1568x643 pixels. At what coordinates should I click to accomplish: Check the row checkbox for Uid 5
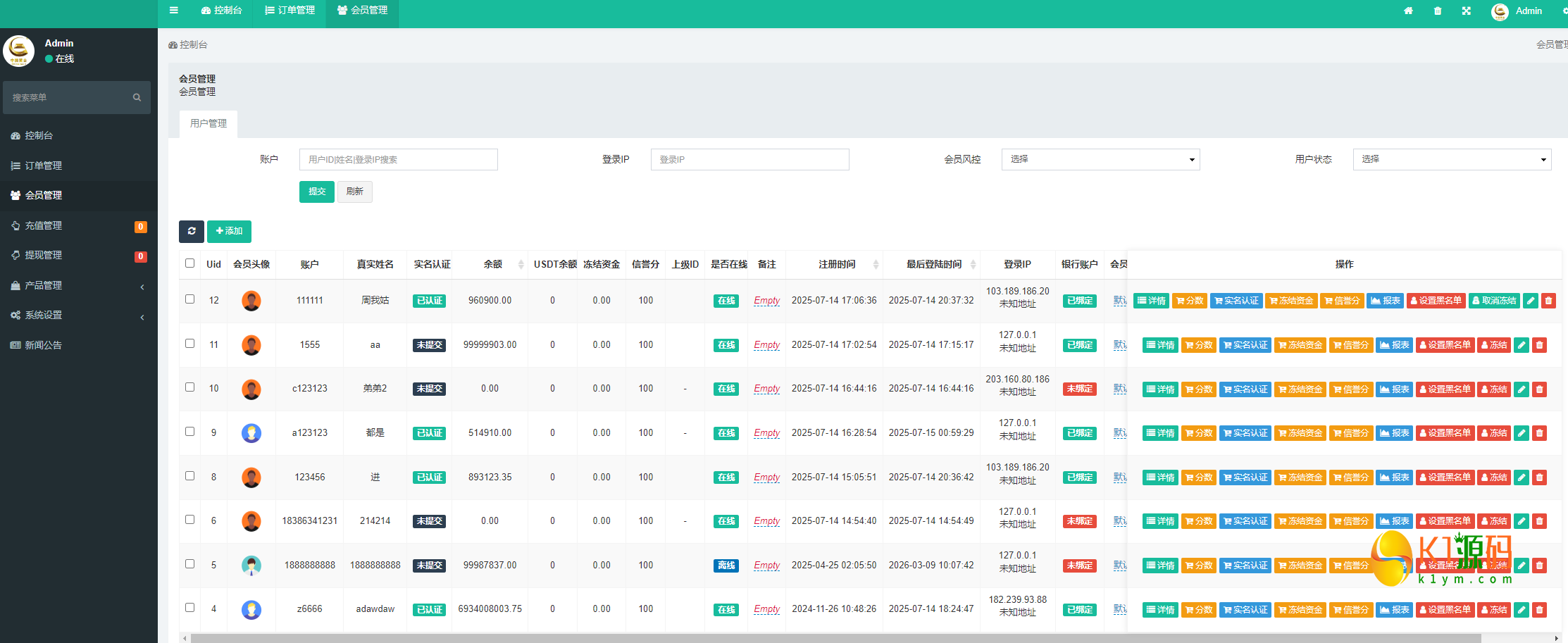coord(189,564)
